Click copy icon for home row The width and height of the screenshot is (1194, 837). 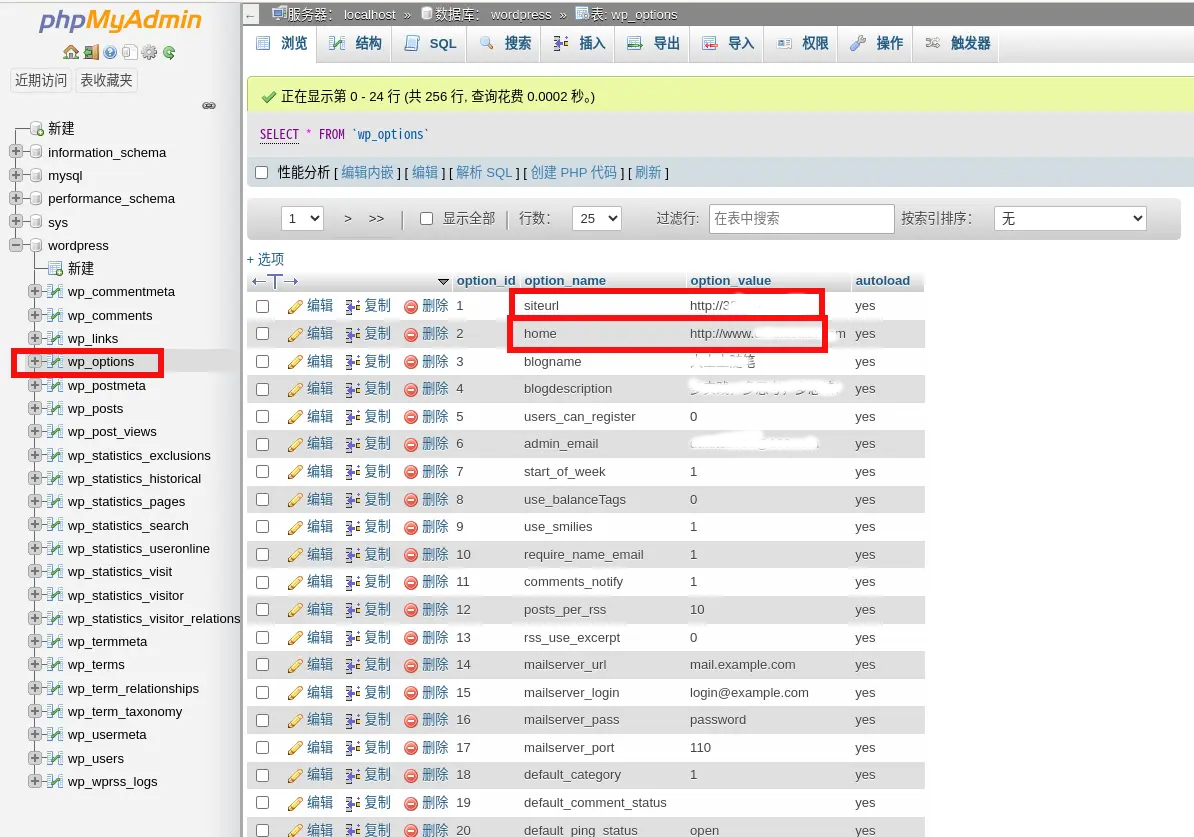353,334
